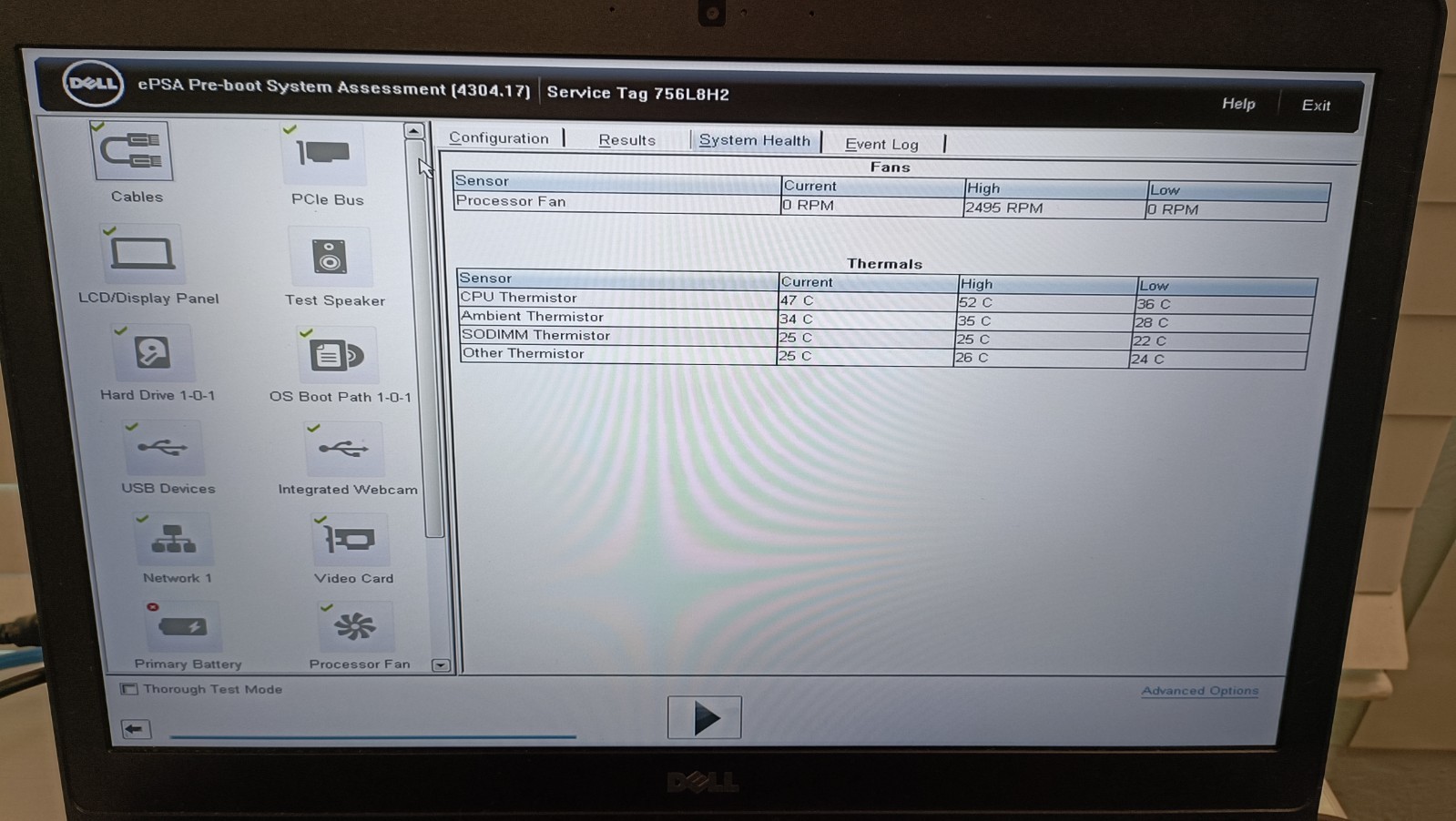Open the USB Devices test icon
This screenshot has height=821, width=1456.
(163, 447)
